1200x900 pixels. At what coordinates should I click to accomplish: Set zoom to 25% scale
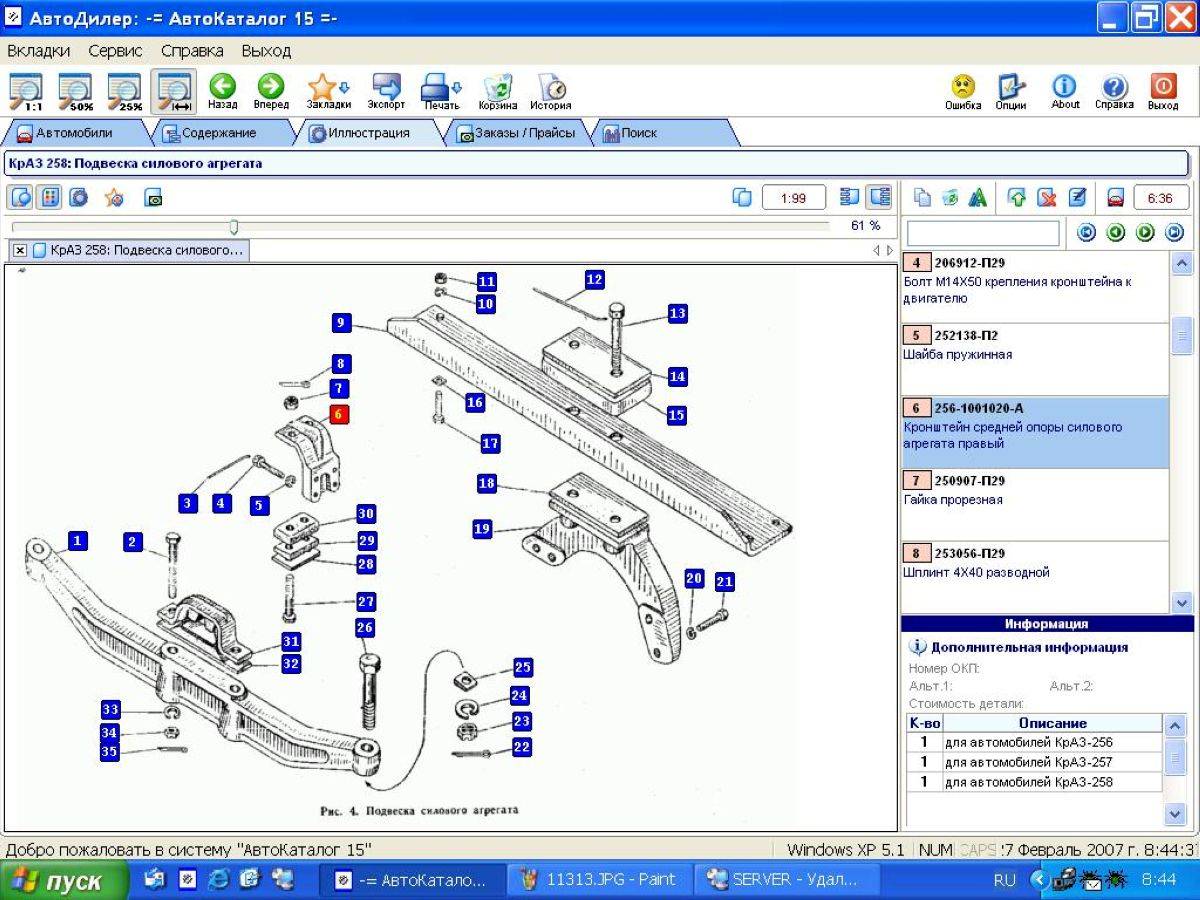(125, 90)
